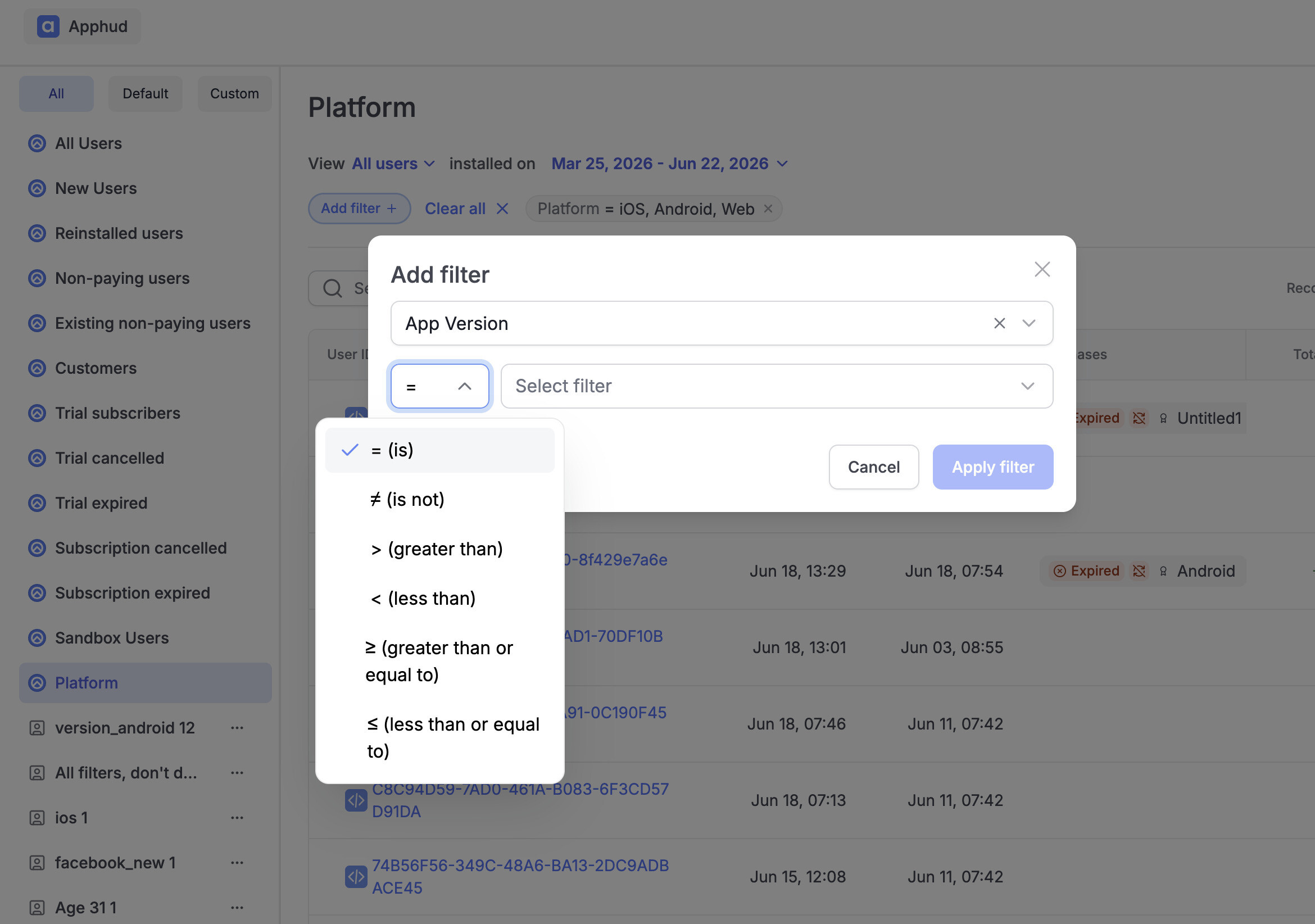Choose ≥ (greater than or equal to) option
This screenshot has width=1315, height=924.
(x=439, y=662)
